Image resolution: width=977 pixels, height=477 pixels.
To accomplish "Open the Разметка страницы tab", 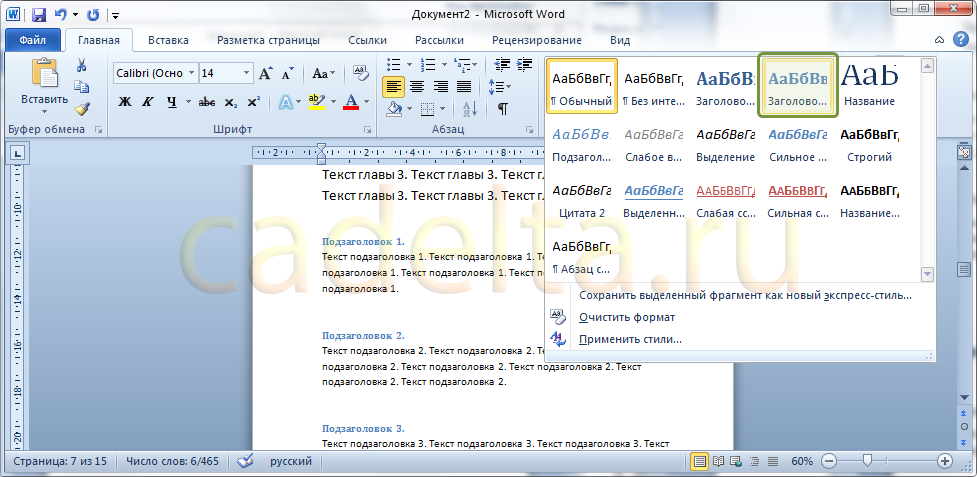I will (x=269, y=40).
